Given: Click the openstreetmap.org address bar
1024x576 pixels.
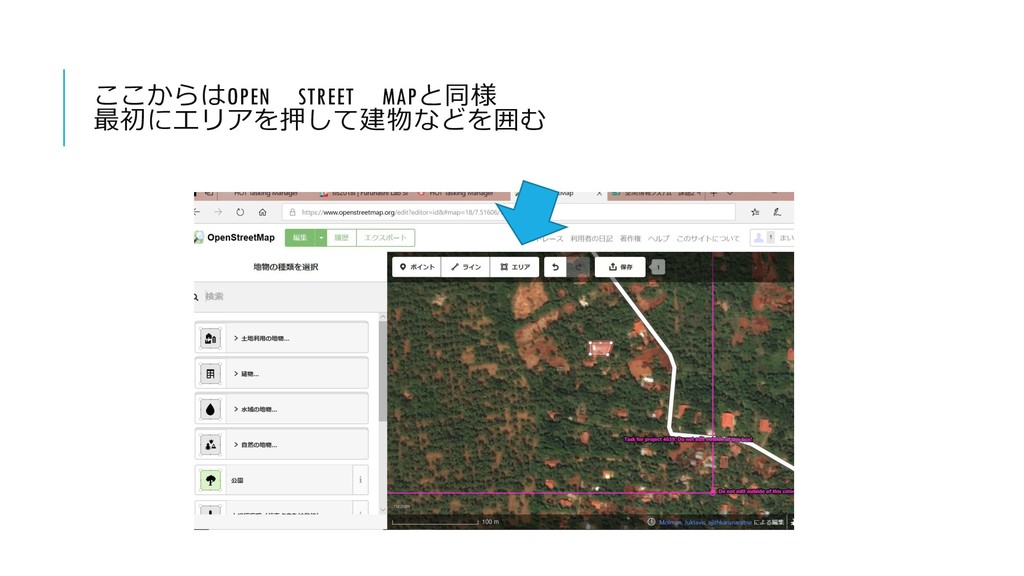Looking at the screenshot, I should click(509, 212).
